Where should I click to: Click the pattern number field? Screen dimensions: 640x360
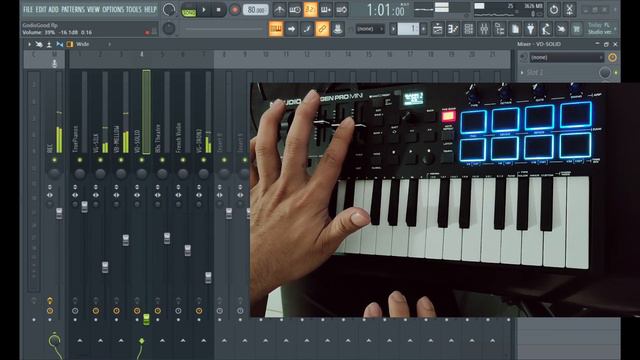(x=408, y=29)
